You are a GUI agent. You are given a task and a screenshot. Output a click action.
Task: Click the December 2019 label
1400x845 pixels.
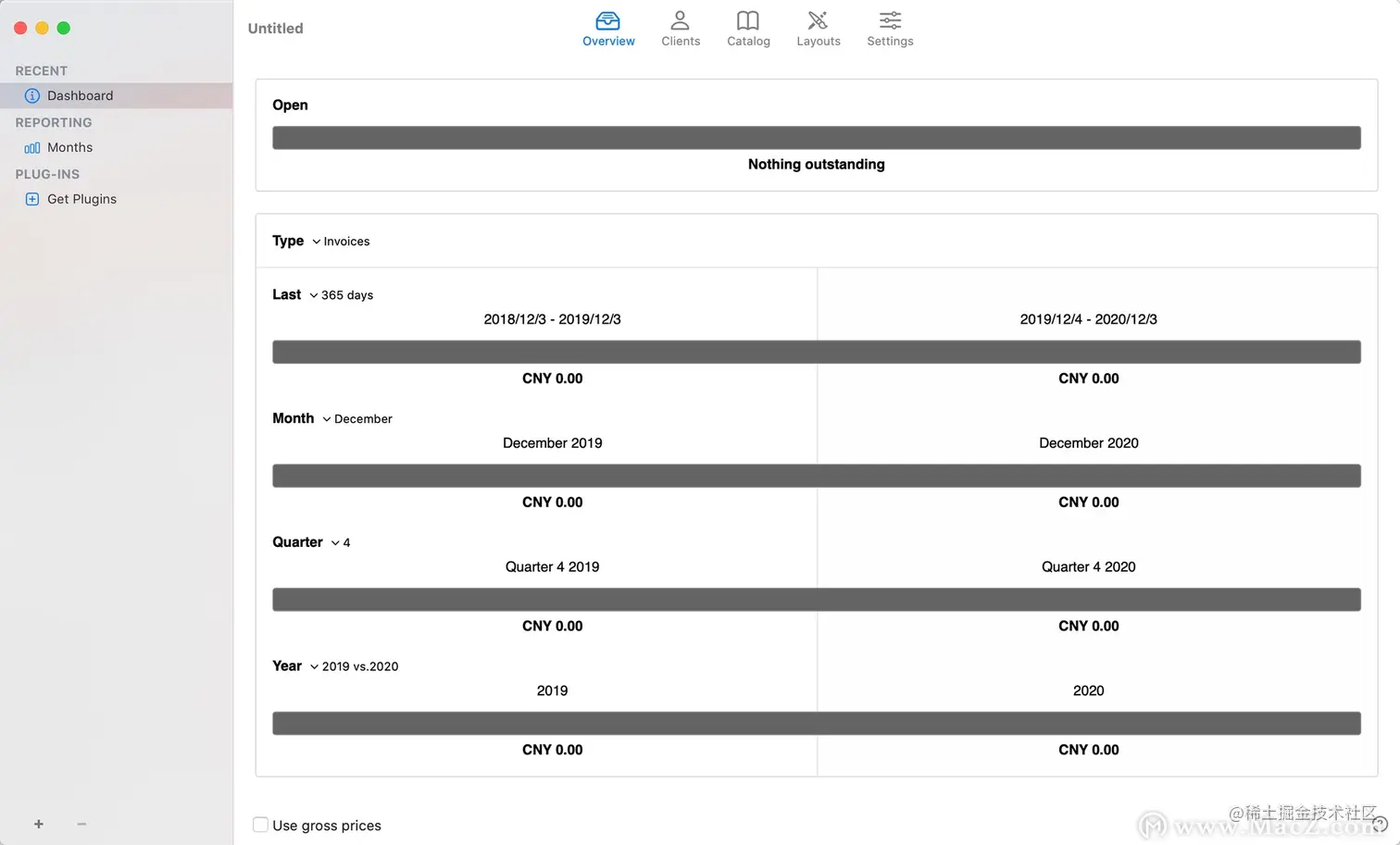553,443
